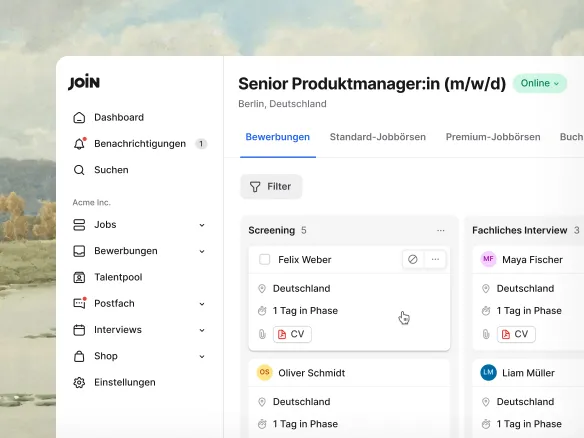Click paperclip icon on Felix Weber card
Screen dimensions: 584x438
tap(262, 334)
